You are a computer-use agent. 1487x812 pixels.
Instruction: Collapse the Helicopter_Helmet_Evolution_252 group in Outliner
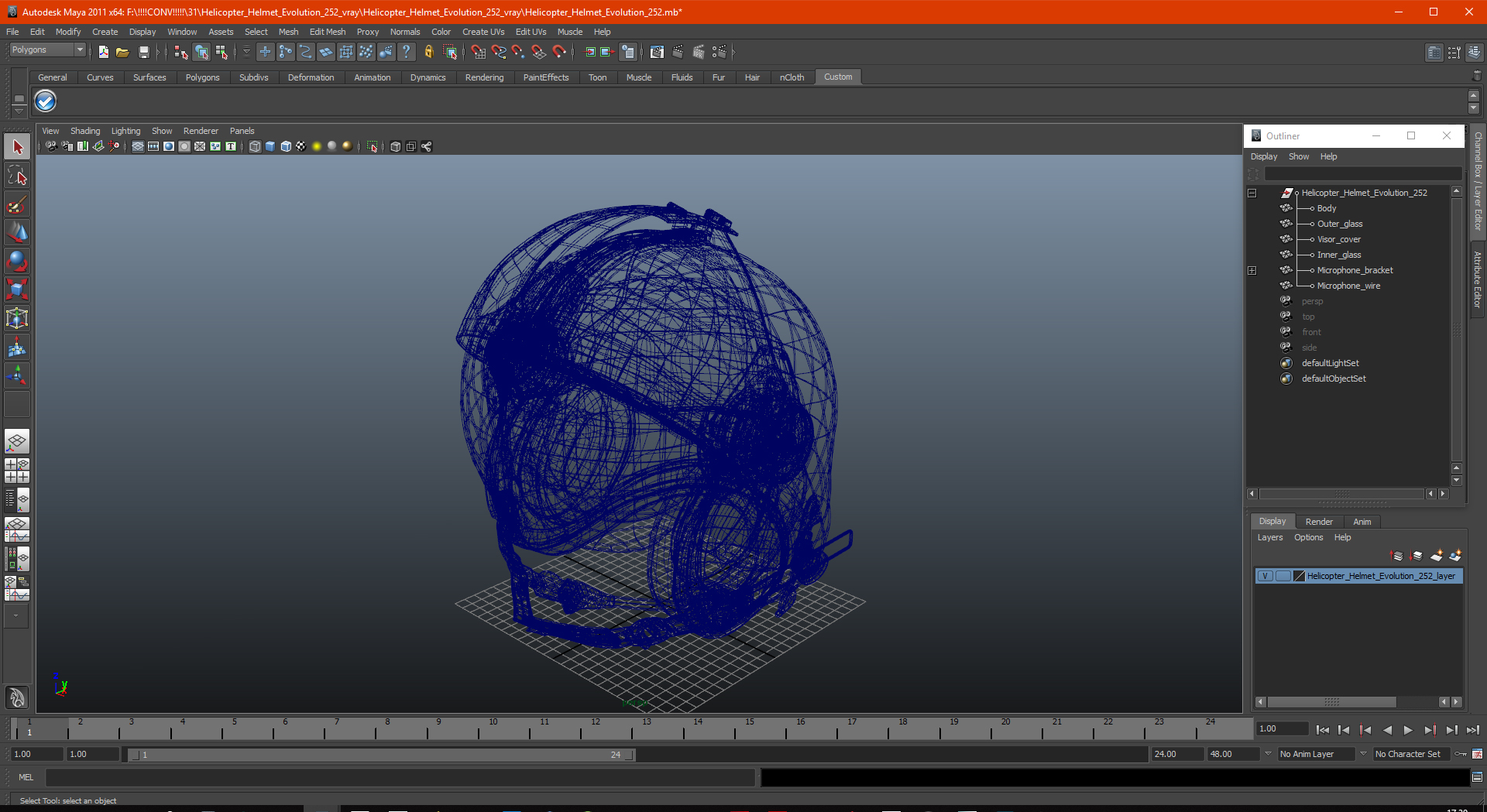point(1252,193)
